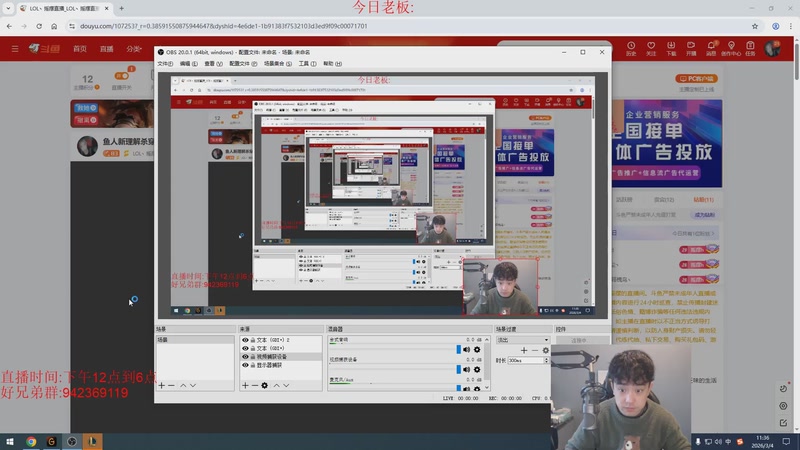Image resolution: width=800 pixels, height=450 pixels.
Task: Open desktop audio mixer settings gear
Action: click(477, 349)
